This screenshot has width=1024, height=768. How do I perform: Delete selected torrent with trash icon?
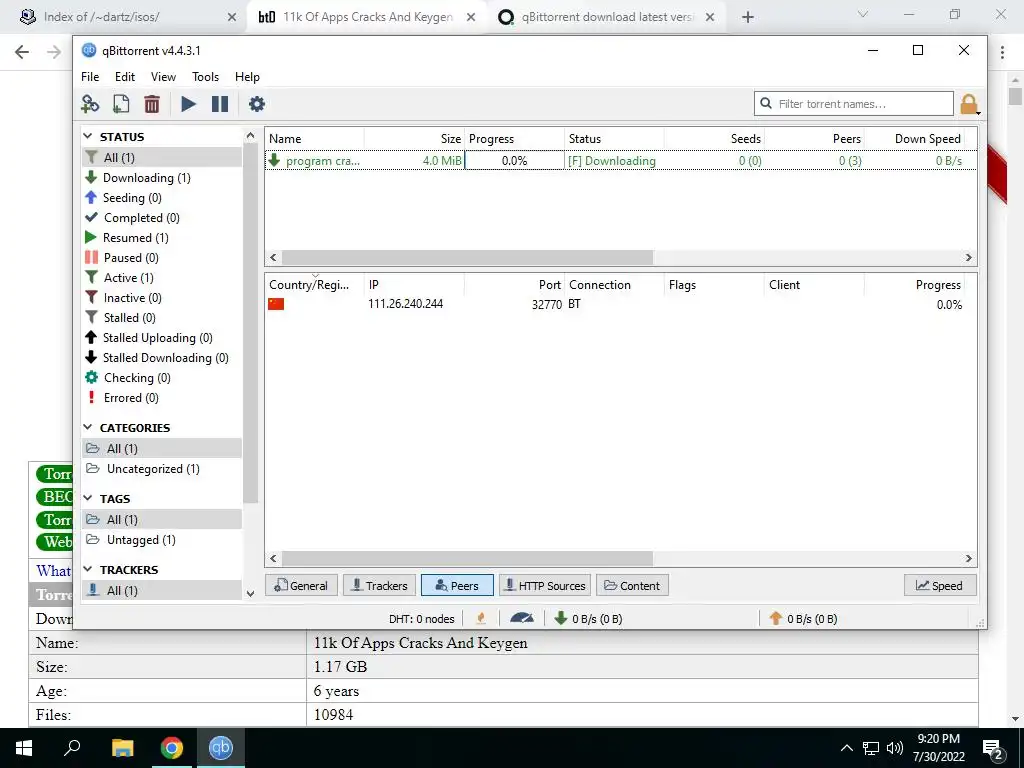[x=152, y=104]
